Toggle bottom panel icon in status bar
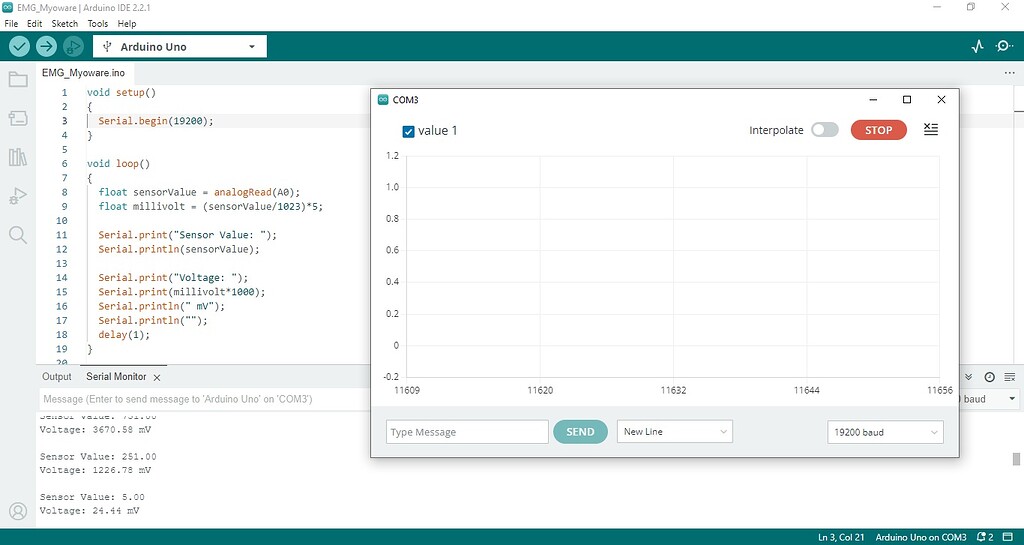Screen dimensions: 1024x545 (1007, 537)
